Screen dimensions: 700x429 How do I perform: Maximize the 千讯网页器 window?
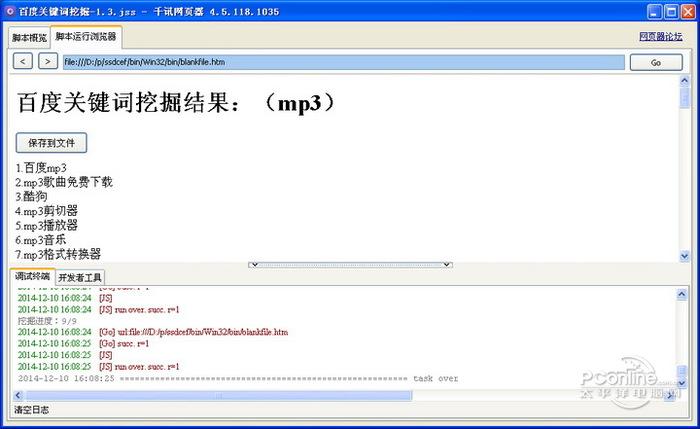click(x=671, y=12)
